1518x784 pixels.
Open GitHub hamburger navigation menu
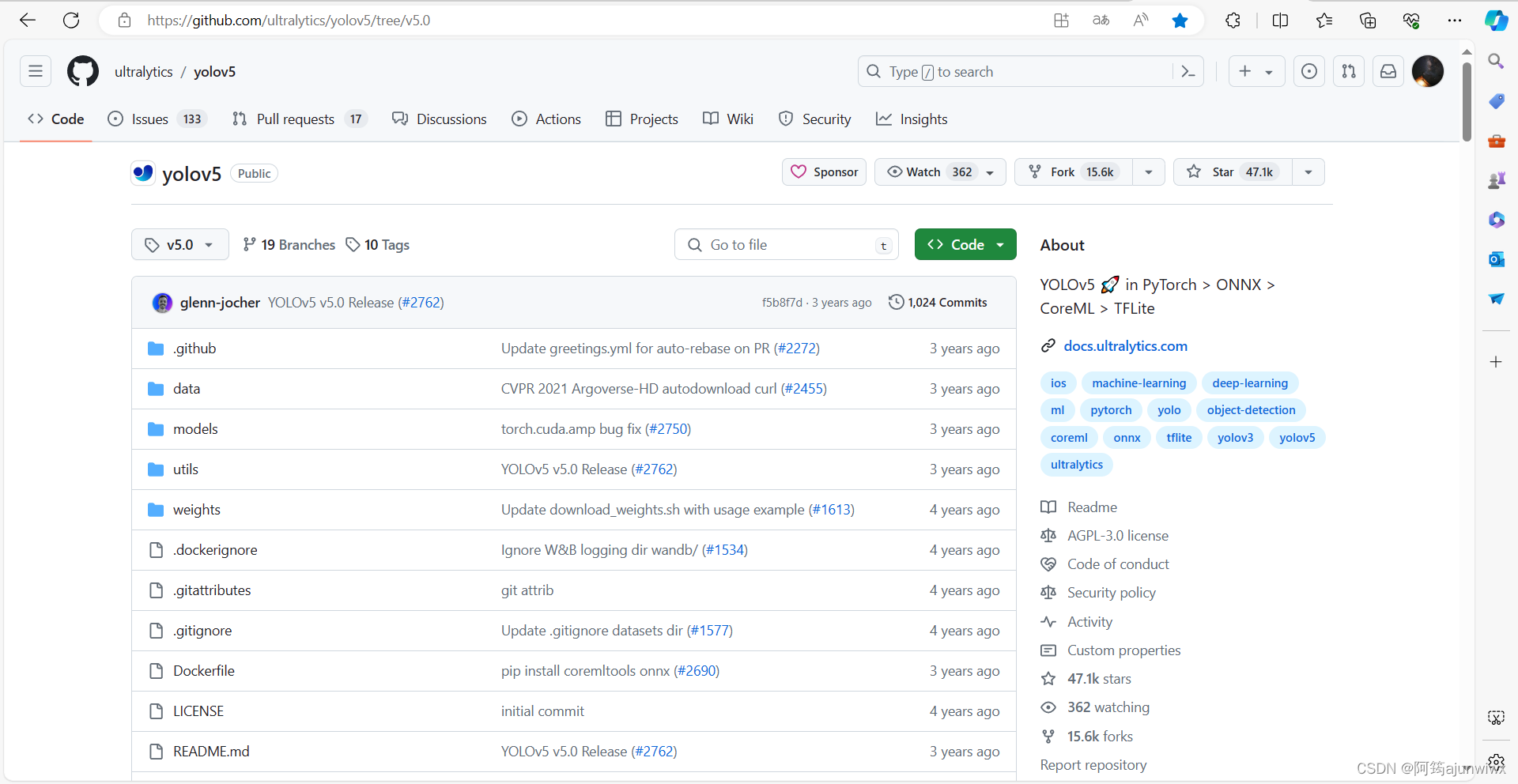(36, 71)
